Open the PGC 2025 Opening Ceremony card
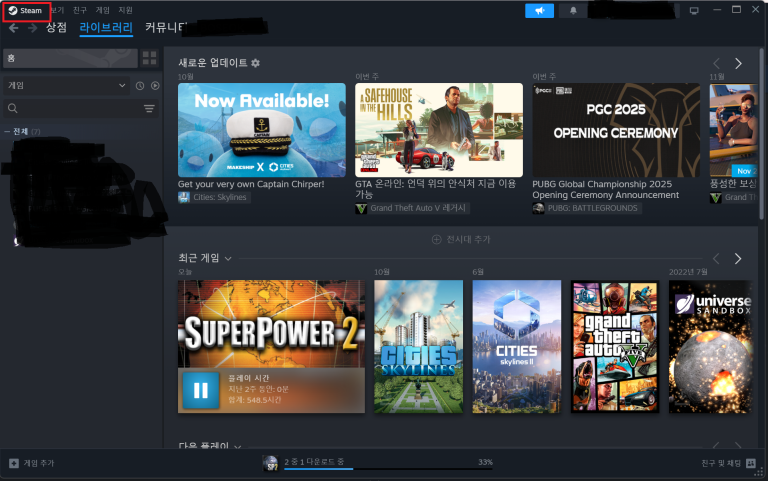 (616, 130)
